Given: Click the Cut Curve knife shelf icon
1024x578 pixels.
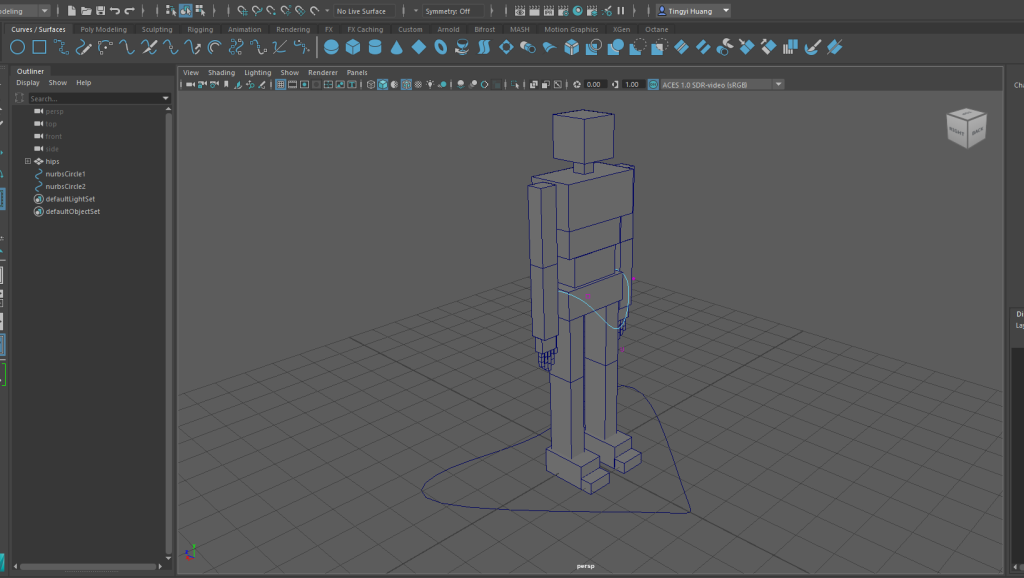Looking at the screenshot, I should [149, 47].
